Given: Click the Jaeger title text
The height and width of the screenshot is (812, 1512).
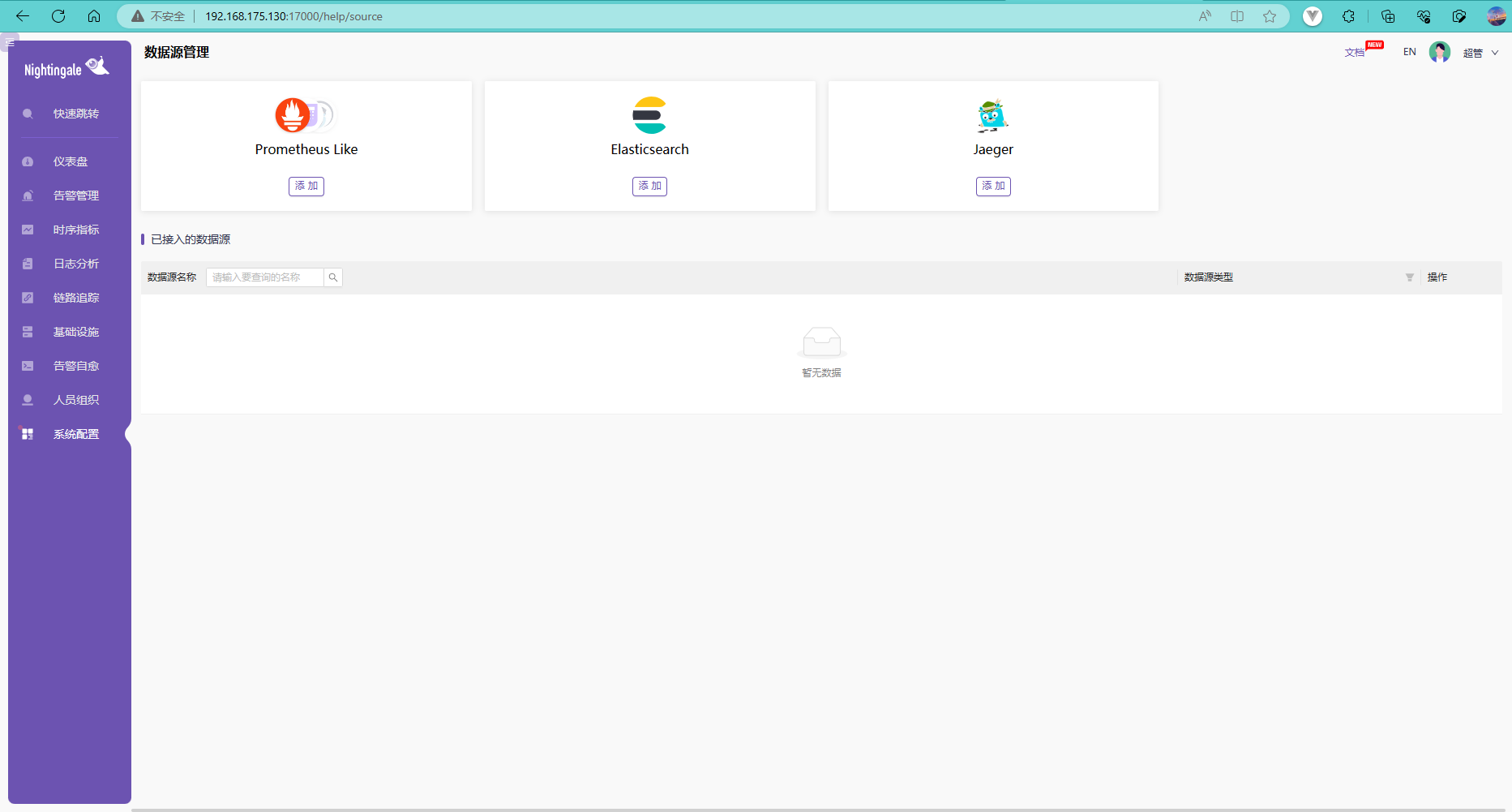Looking at the screenshot, I should 993,150.
